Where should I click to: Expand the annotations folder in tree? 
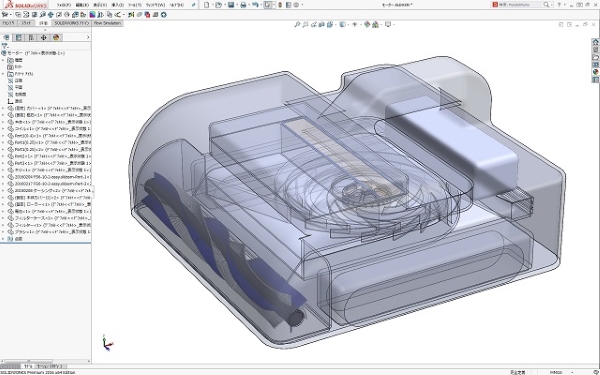coord(3,74)
